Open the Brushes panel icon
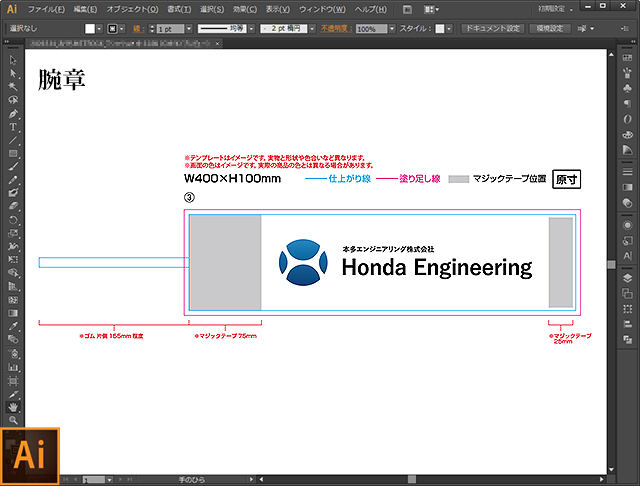 coord(627,73)
